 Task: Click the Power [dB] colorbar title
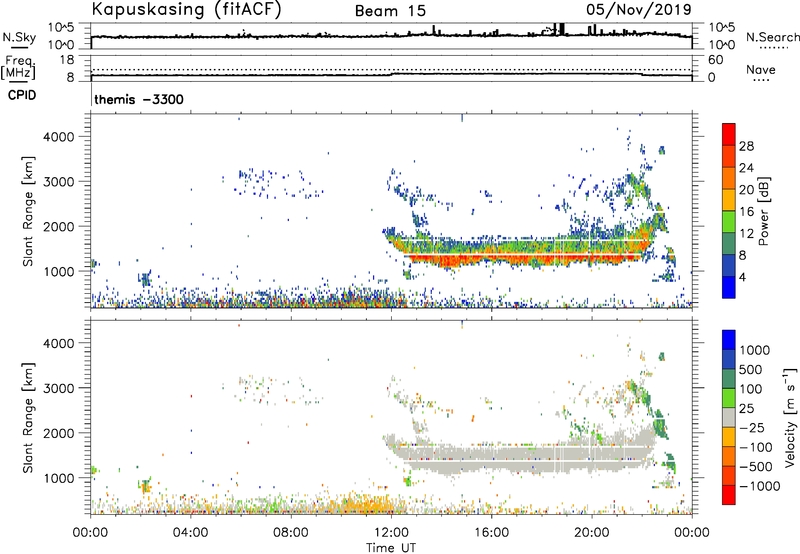763,211
